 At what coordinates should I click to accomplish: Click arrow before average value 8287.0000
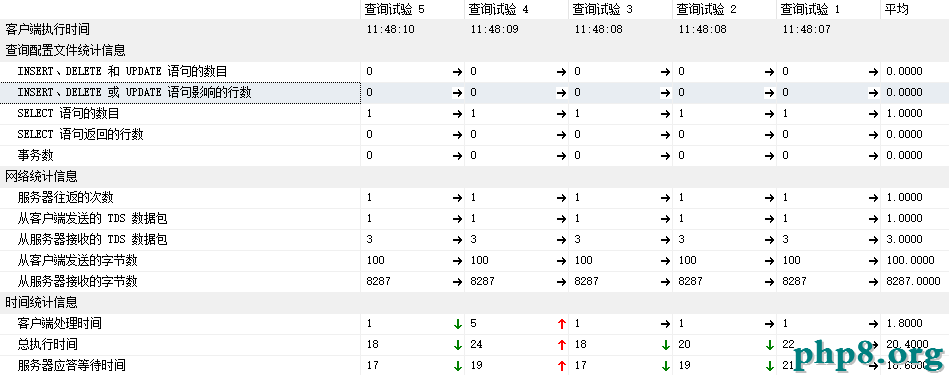pos(873,282)
